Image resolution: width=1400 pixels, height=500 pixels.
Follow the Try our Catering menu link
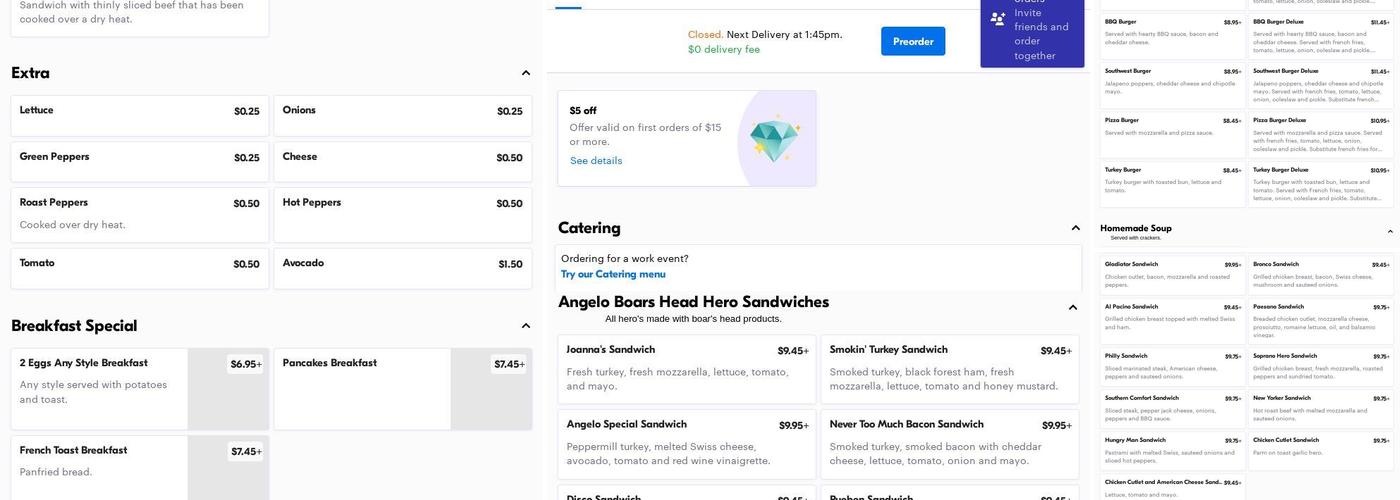(613, 274)
